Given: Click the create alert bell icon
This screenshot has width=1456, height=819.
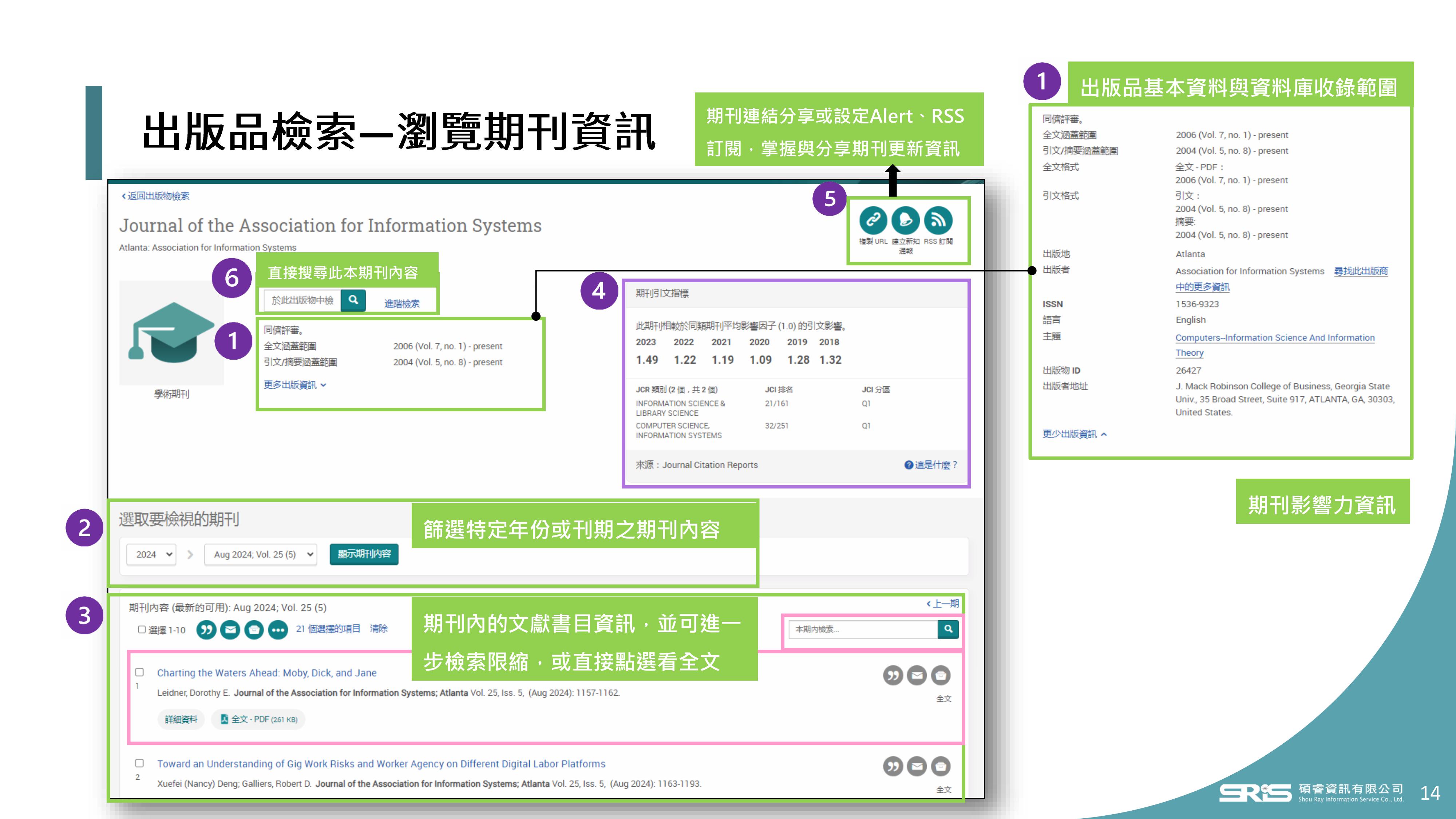Looking at the screenshot, I should click(906, 220).
